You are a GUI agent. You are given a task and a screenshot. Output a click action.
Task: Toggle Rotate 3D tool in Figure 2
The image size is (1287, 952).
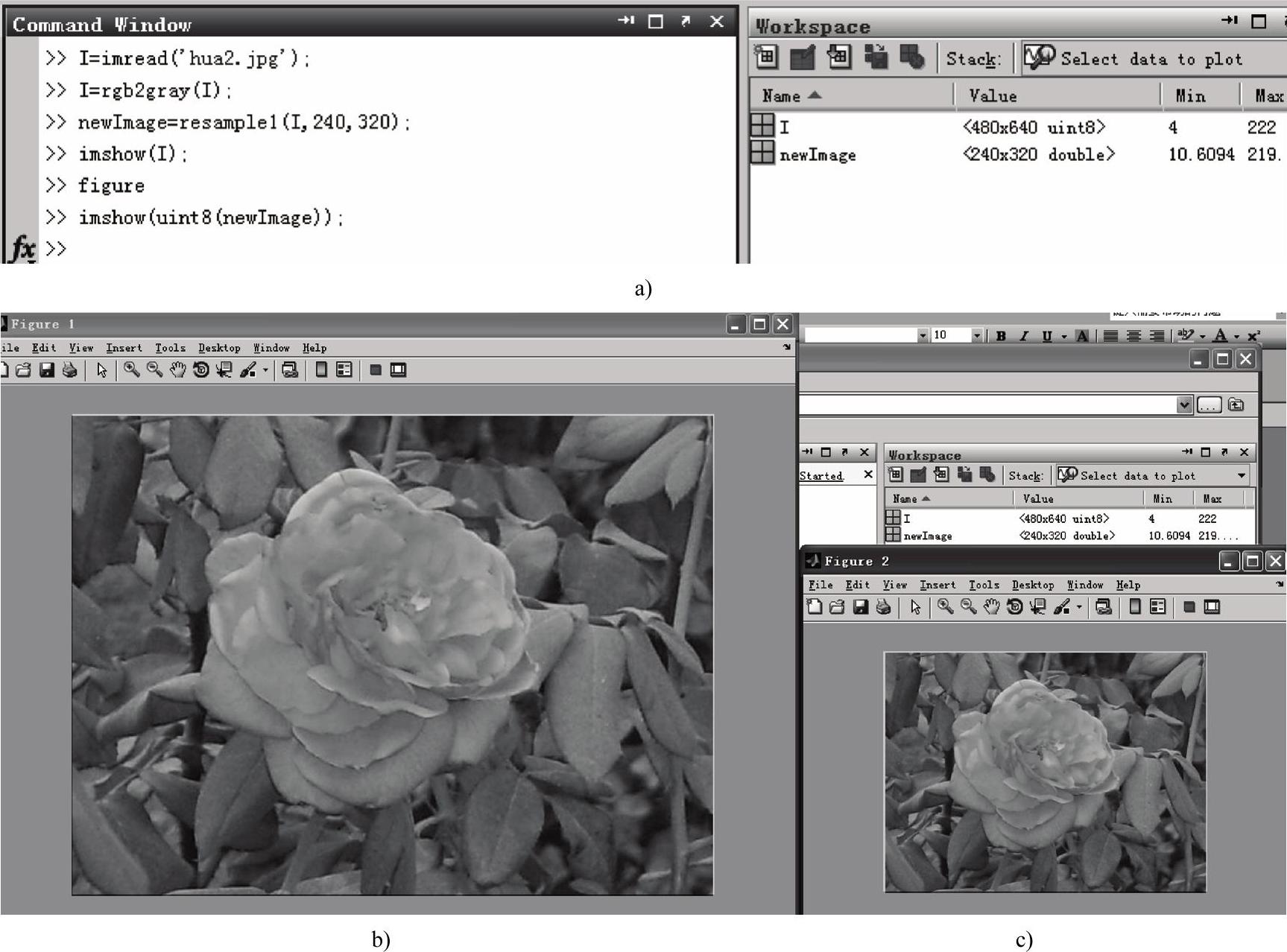pyautogui.click(x=1014, y=607)
